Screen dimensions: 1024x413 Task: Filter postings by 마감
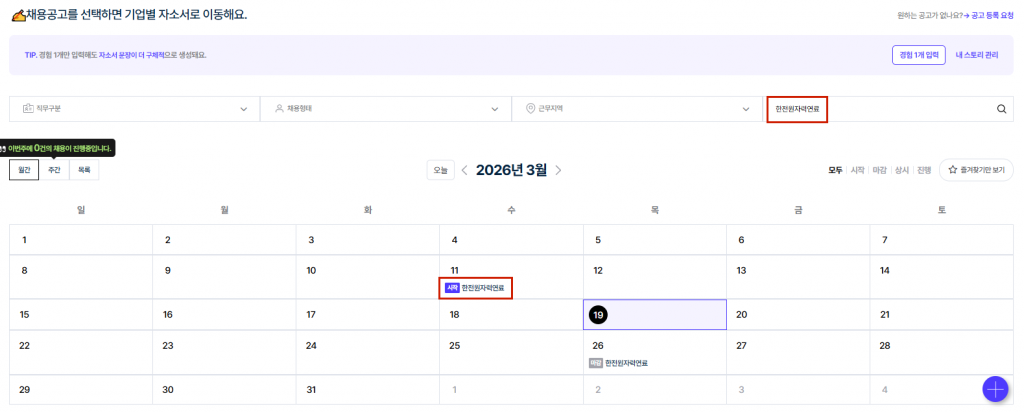coord(880,170)
